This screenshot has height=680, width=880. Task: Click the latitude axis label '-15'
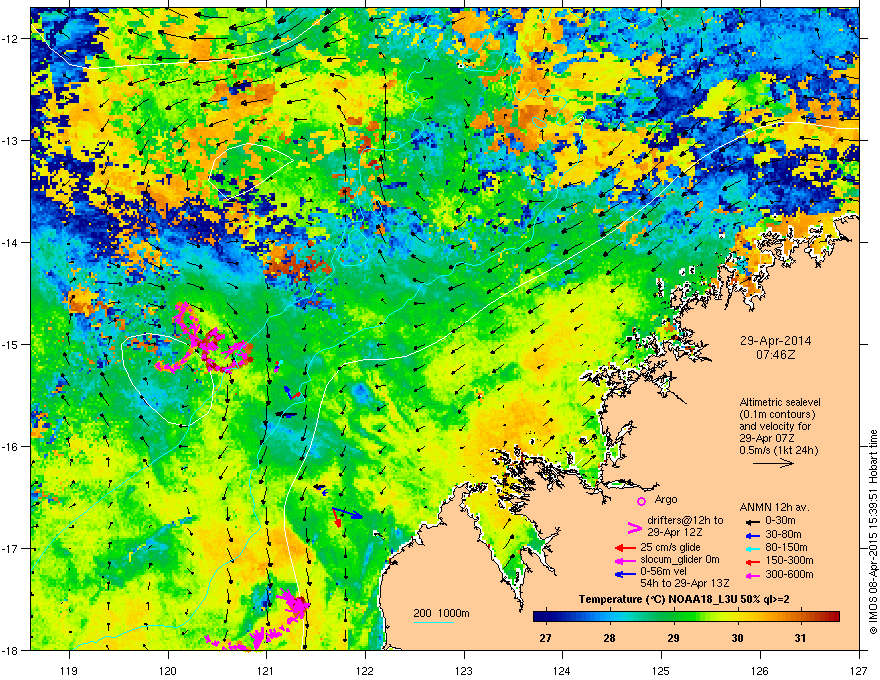pos(11,344)
